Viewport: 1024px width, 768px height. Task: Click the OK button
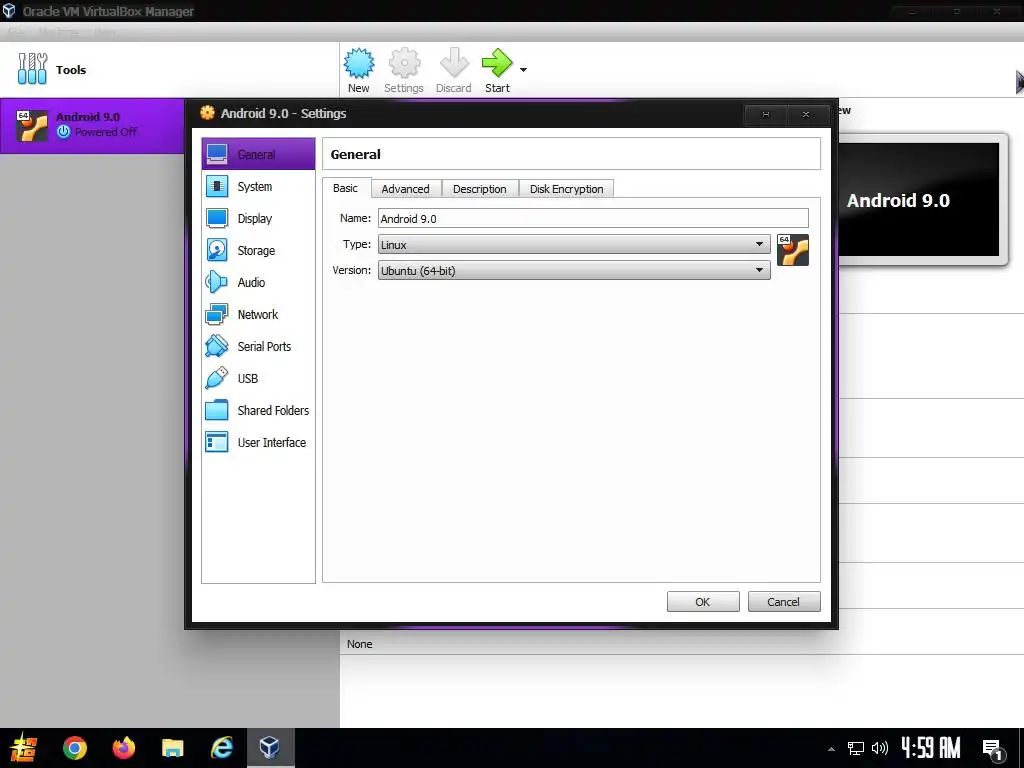pyautogui.click(x=703, y=601)
